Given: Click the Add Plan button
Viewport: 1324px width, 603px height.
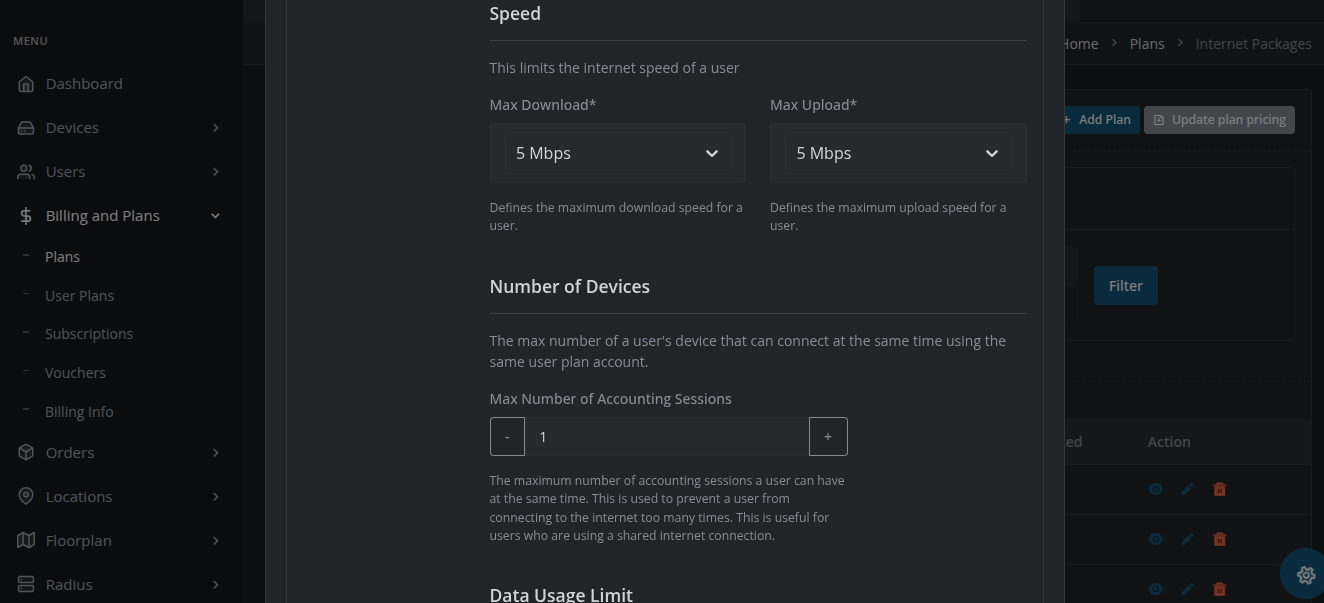Looking at the screenshot, I should (x=1098, y=119).
